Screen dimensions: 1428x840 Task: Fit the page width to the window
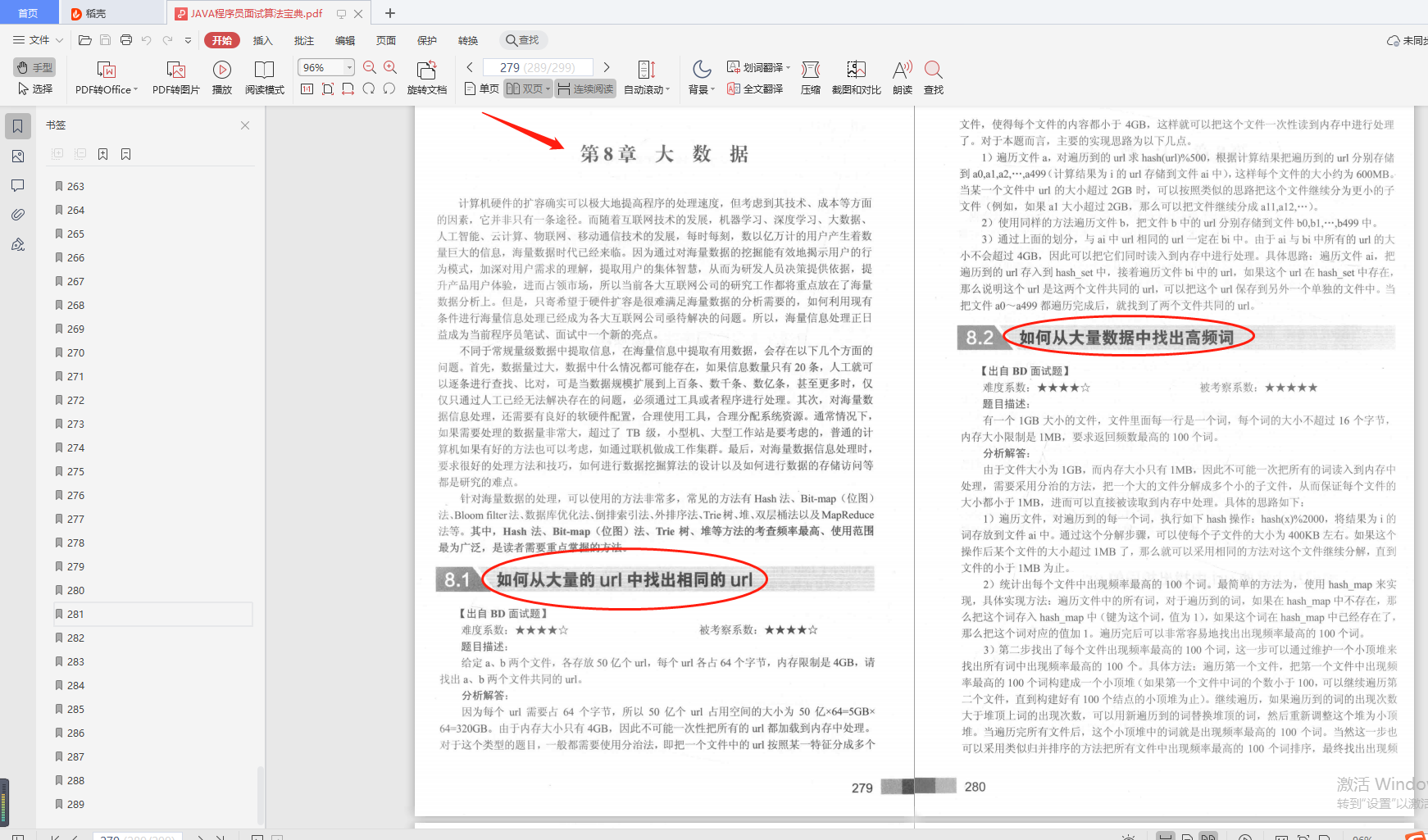coord(348,89)
